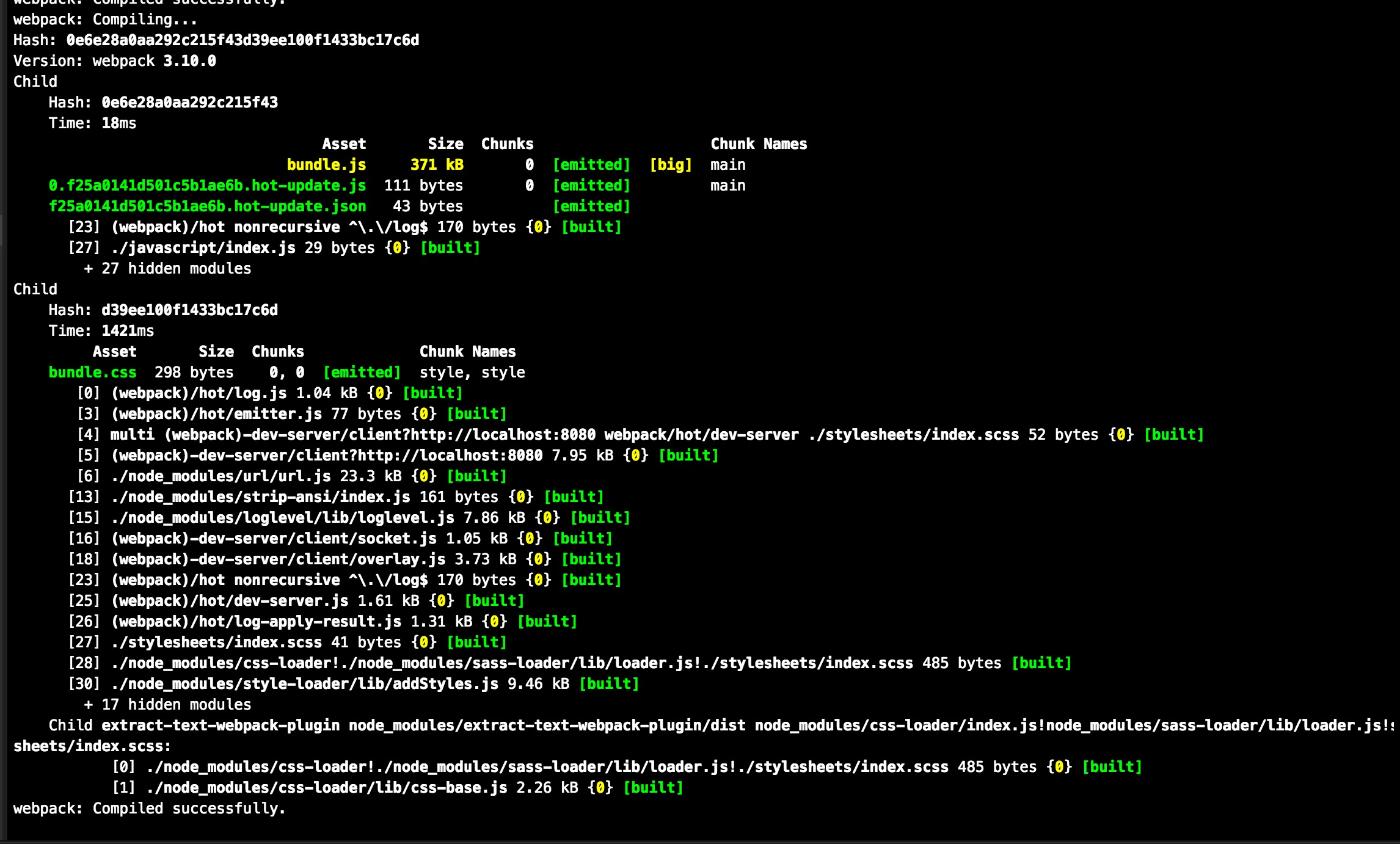Viewport: 1400px width, 844px height.
Task: Click the 'webpack: Compiling...' line
Action: (x=106, y=20)
